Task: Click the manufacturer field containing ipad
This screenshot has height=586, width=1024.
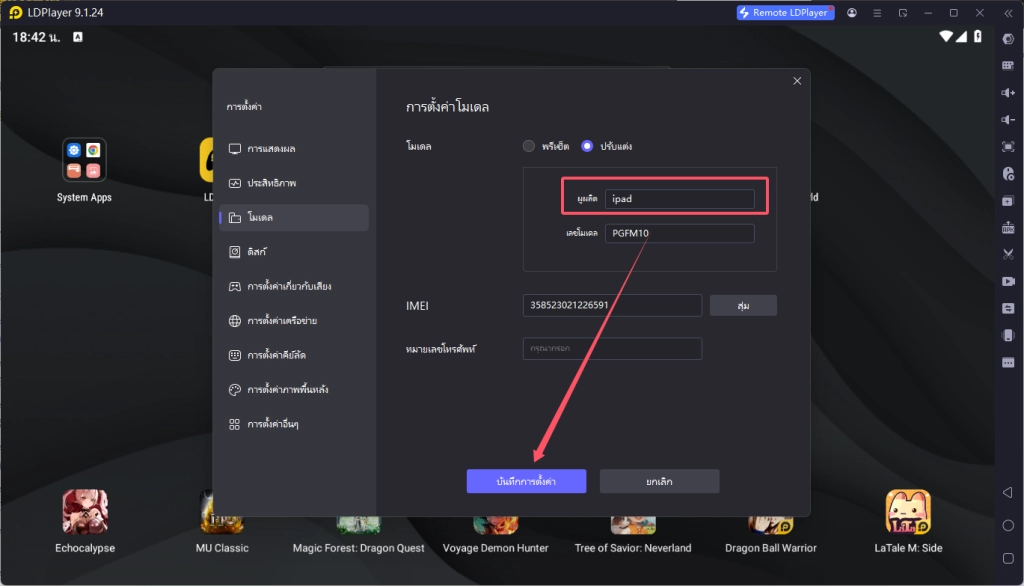Action: (679, 199)
